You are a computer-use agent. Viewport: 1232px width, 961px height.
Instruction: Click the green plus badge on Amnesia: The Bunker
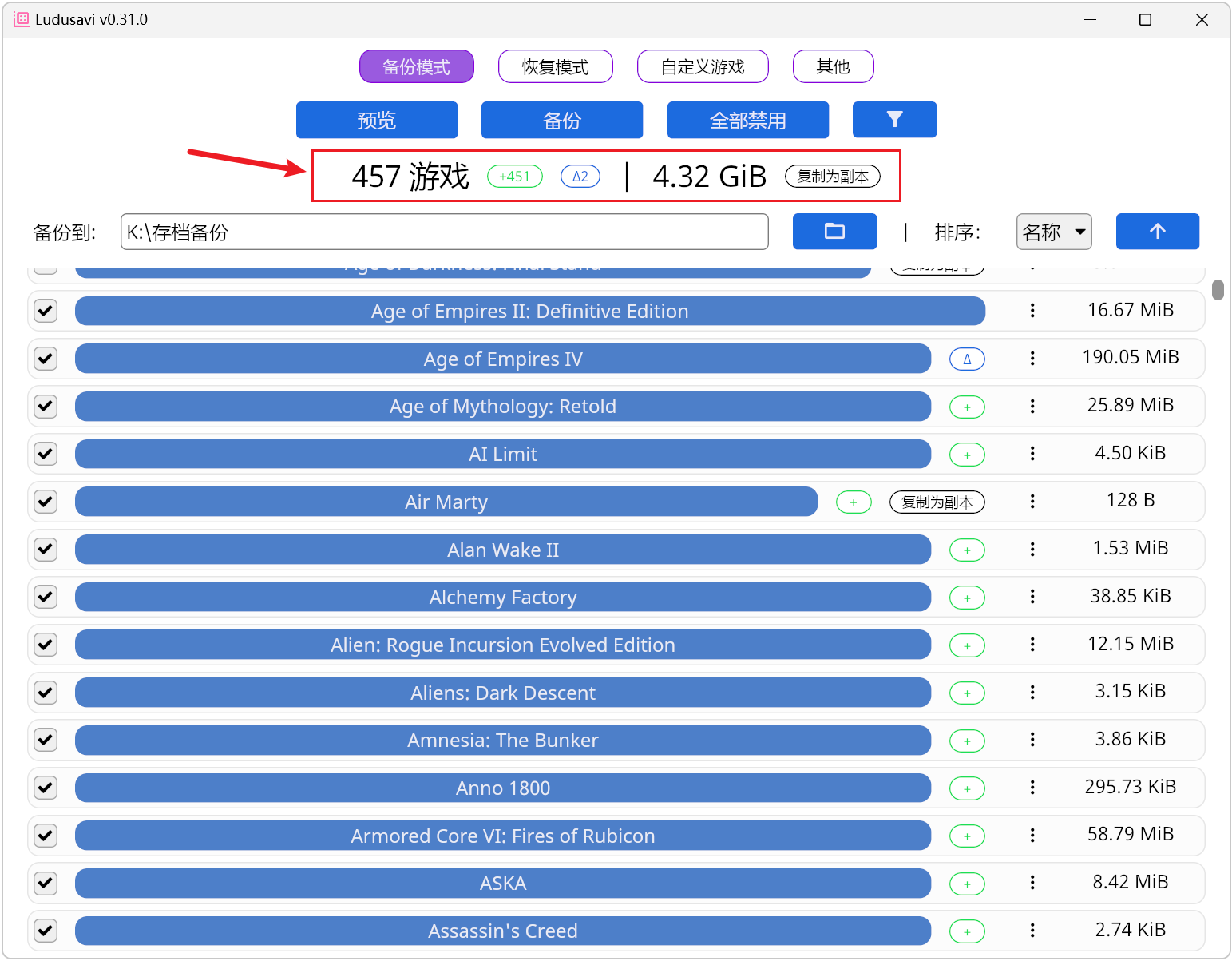click(x=967, y=741)
